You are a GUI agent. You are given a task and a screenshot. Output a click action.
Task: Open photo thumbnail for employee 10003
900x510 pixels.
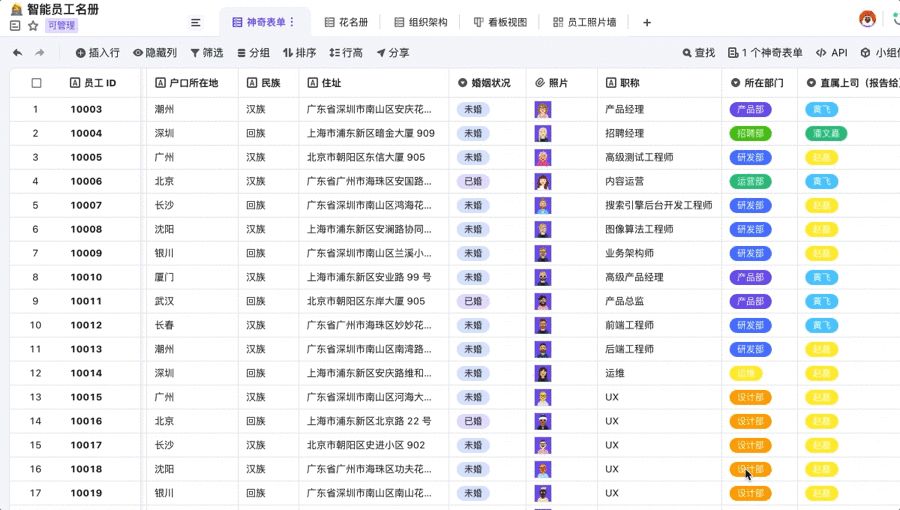point(542,110)
